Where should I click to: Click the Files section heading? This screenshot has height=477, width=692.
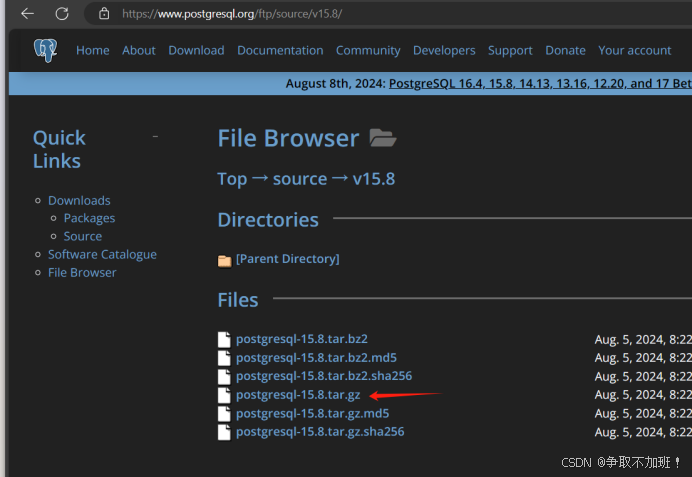coord(238,300)
